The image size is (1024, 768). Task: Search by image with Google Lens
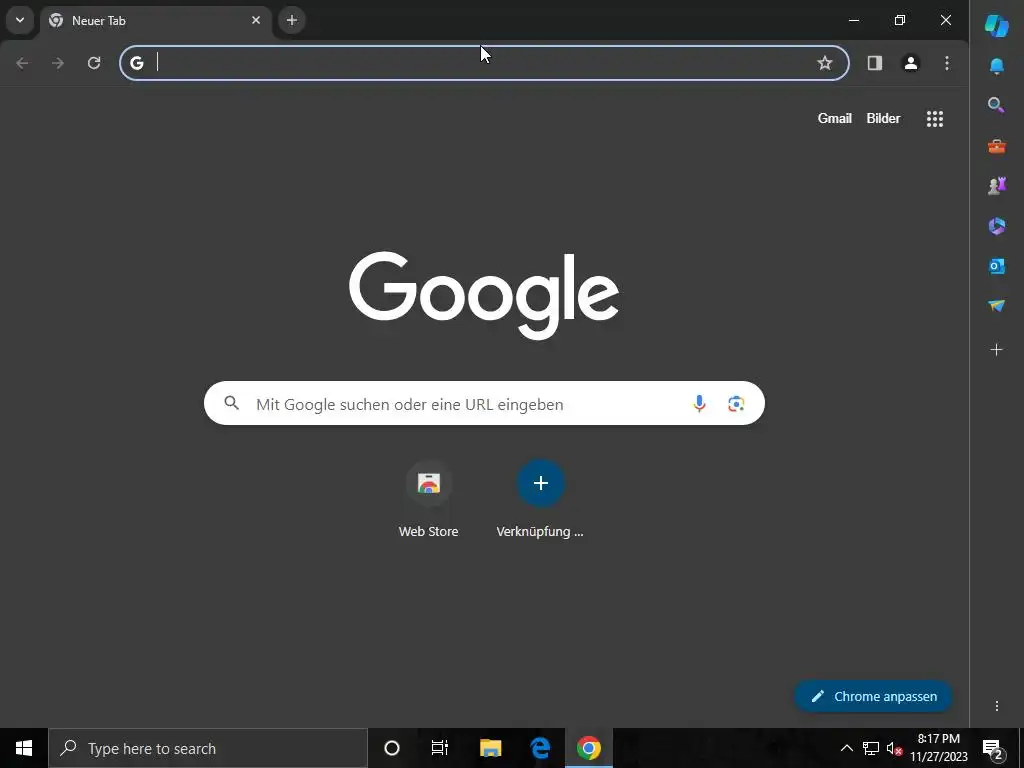click(x=736, y=404)
